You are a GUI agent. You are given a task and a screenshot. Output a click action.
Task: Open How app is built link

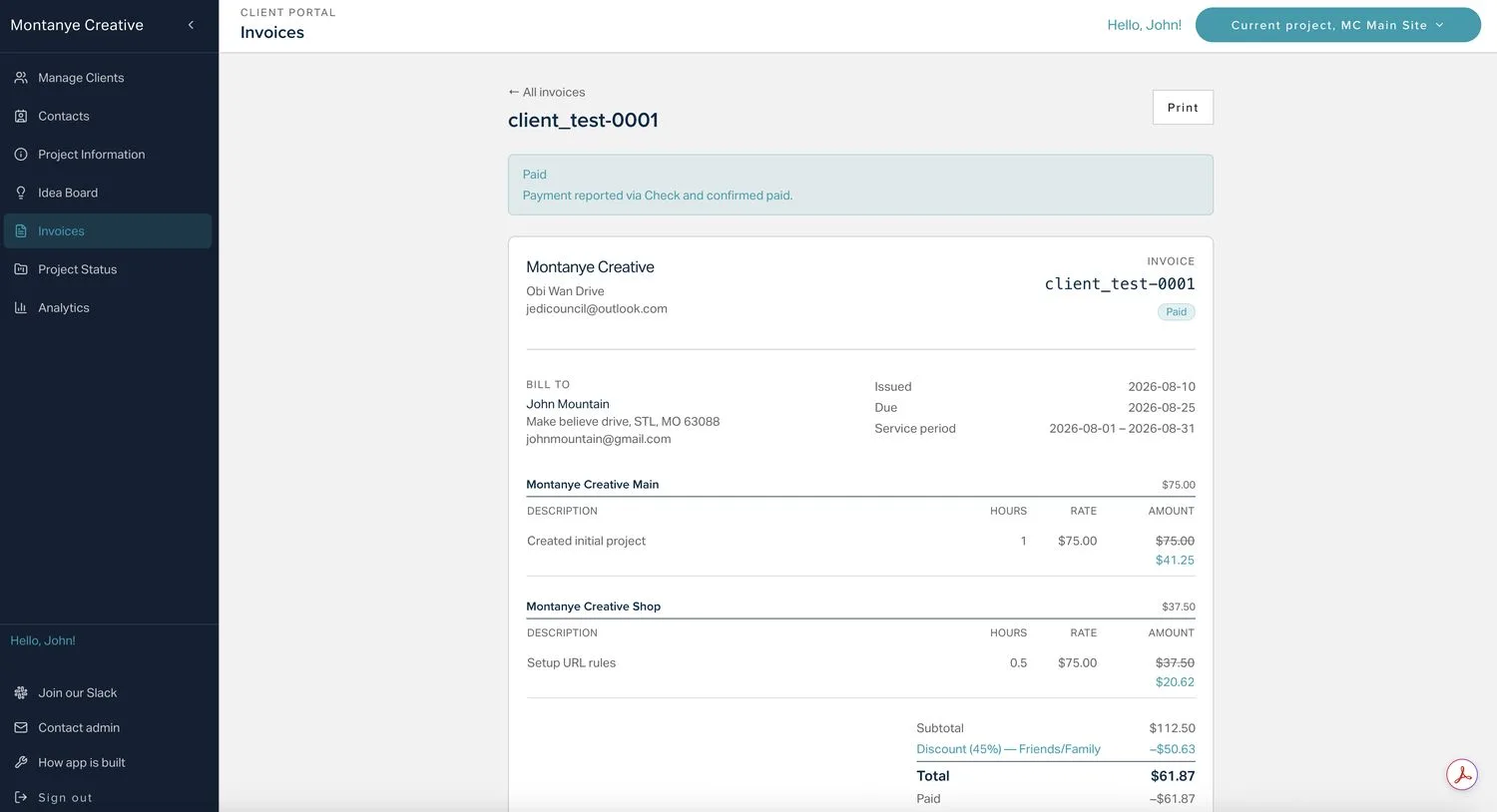tap(82, 762)
